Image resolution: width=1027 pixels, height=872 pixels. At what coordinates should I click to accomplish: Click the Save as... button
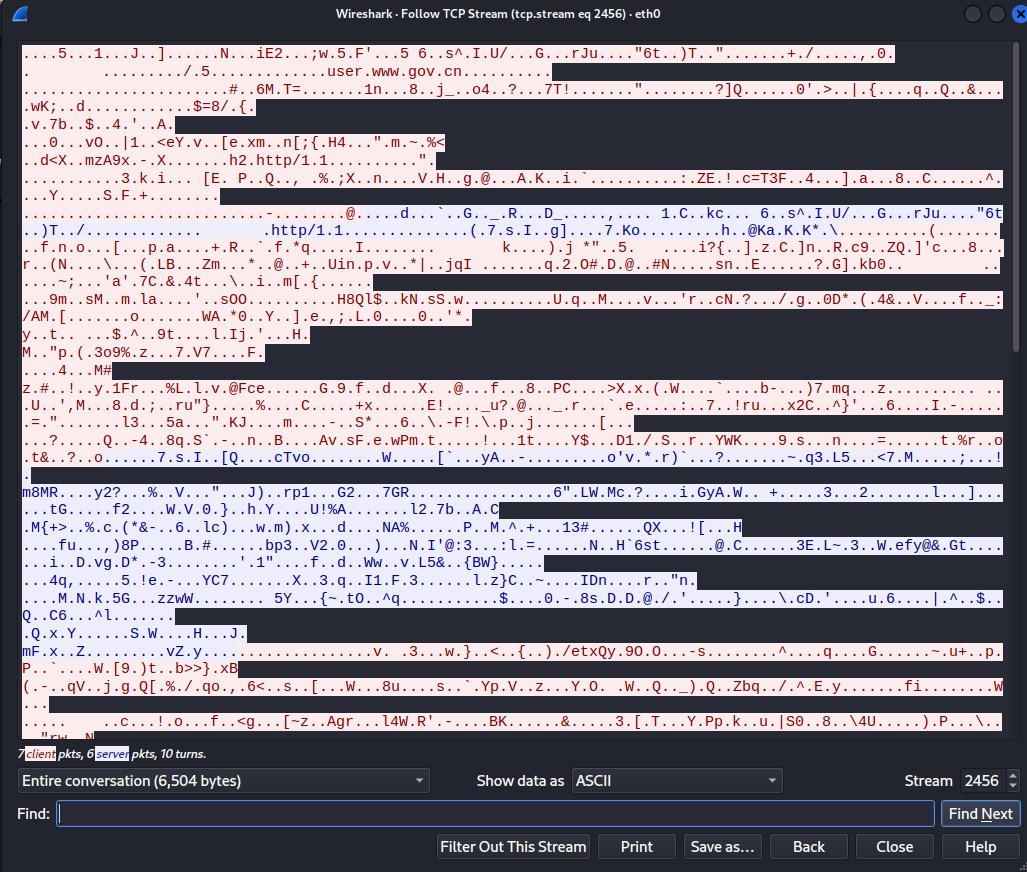722,846
